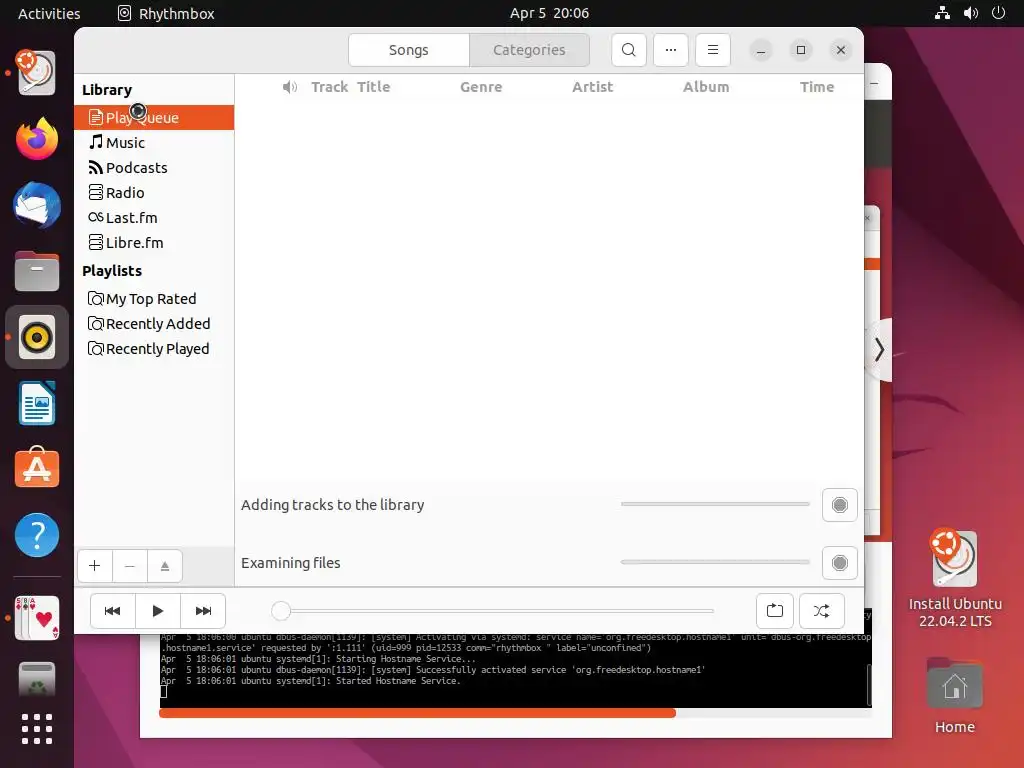This screenshot has width=1024, height=768.
Task: Toggle shuffle mode
Action: 822,611
